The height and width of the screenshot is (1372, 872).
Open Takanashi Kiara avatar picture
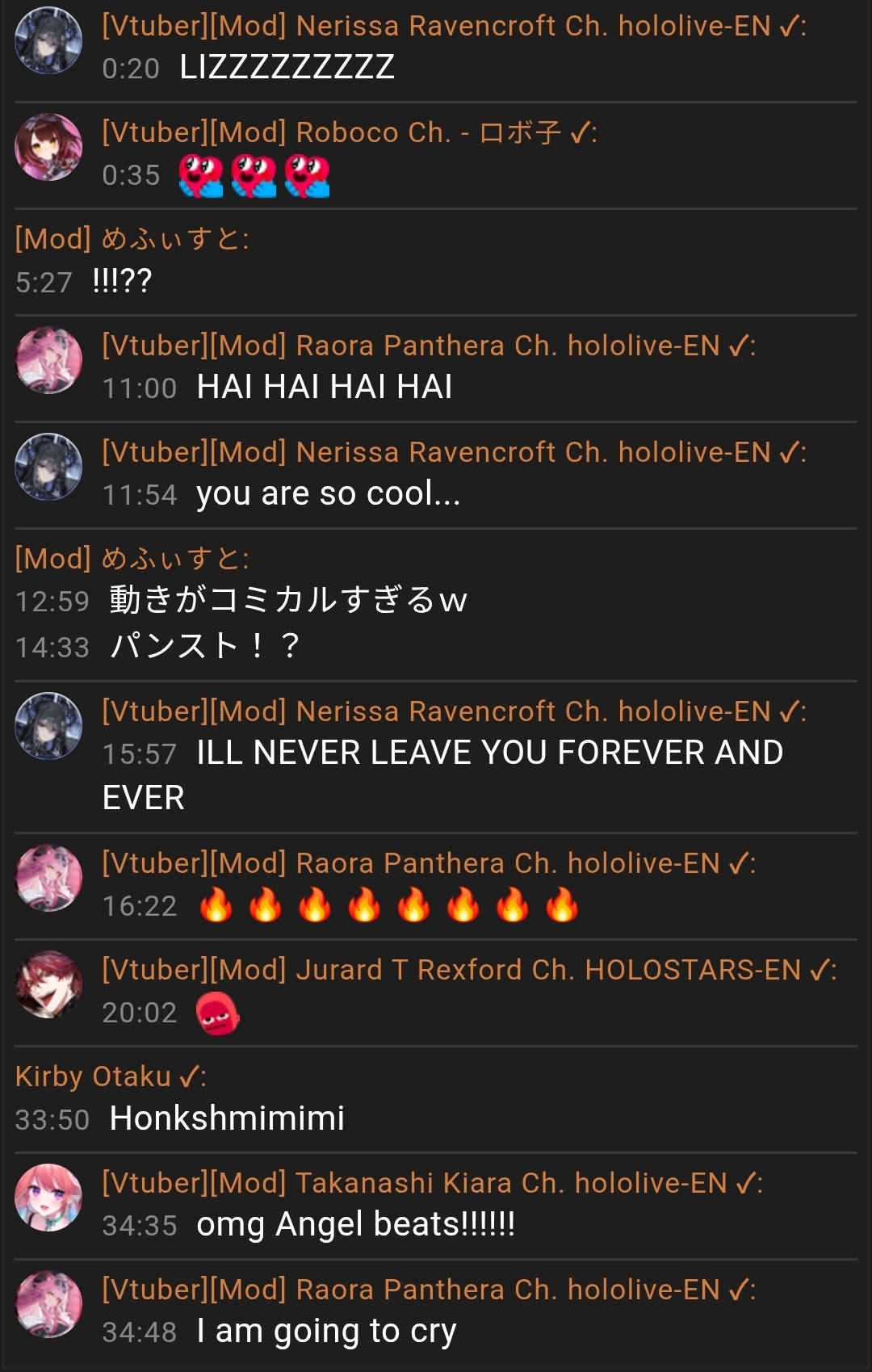click(48, 1198)
